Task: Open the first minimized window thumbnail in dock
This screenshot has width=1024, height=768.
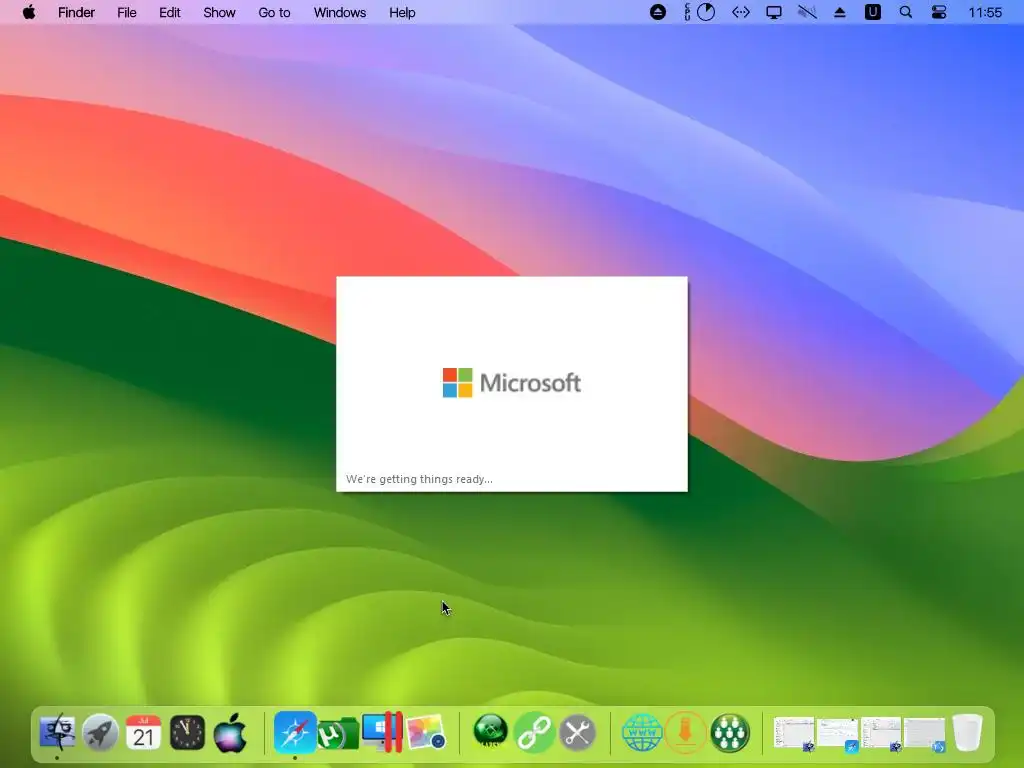Action: [794, 733]
